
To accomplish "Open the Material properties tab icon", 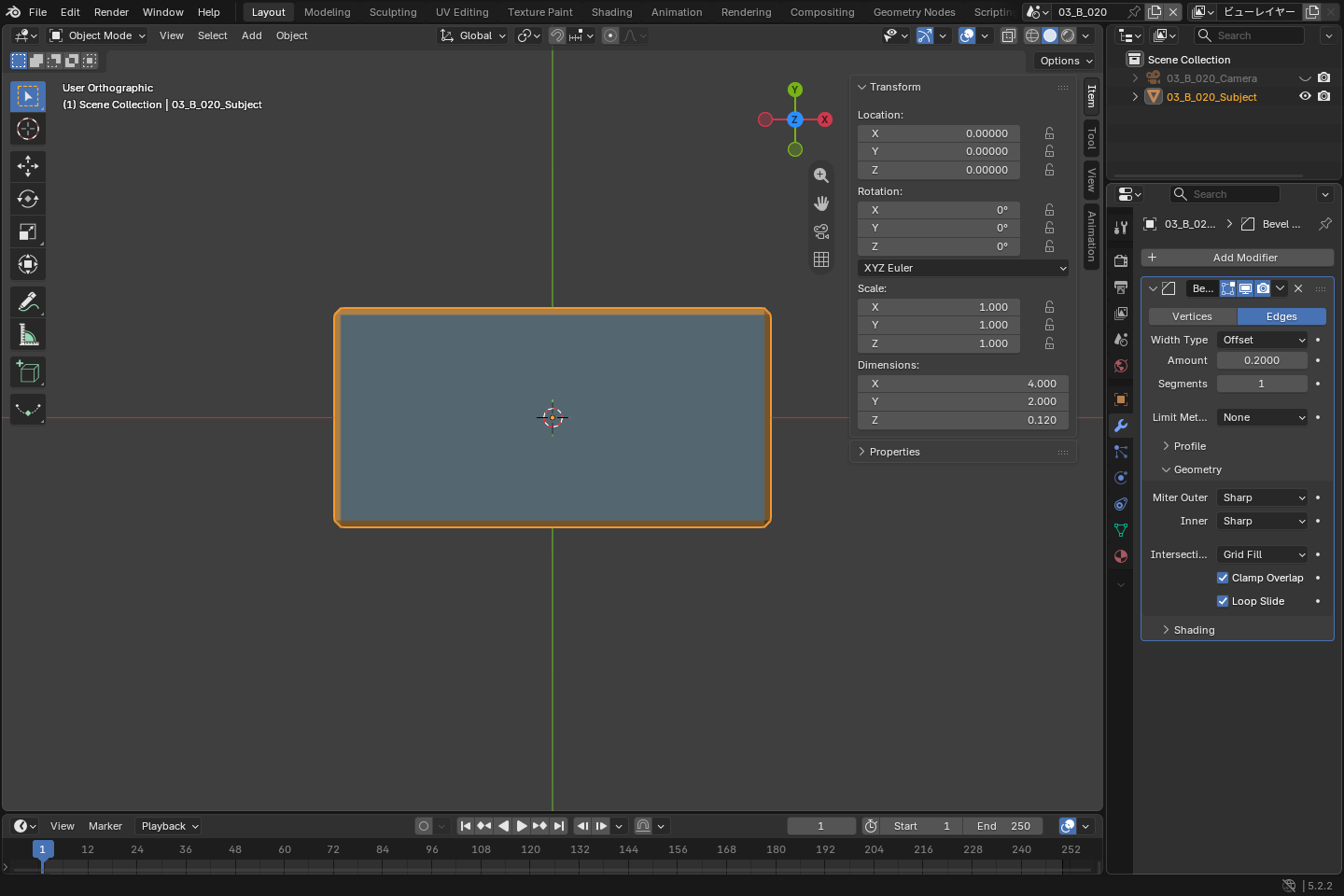I will click(x=1121, y=556).
